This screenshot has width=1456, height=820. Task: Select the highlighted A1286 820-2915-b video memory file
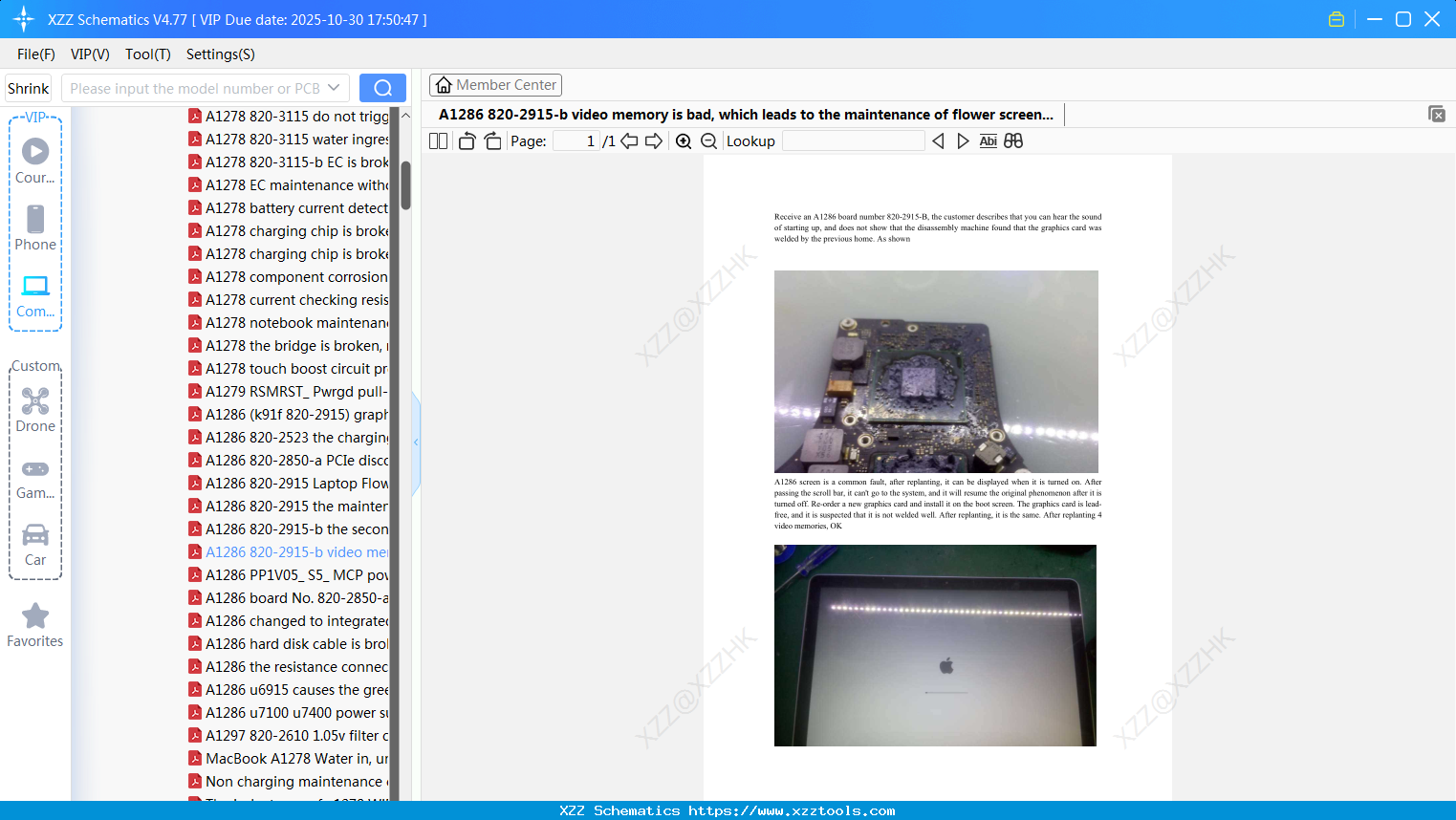pyautogui.click(x=288, y=551)
